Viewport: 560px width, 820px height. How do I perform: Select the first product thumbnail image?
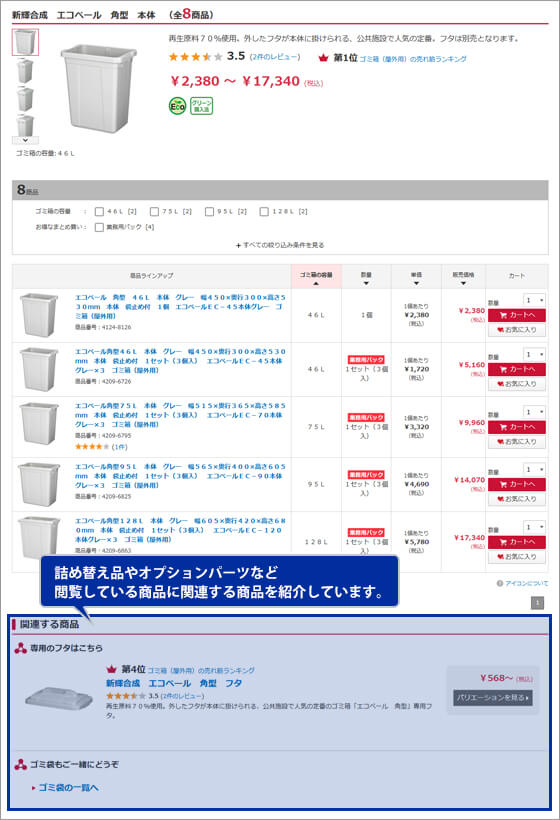25,42
